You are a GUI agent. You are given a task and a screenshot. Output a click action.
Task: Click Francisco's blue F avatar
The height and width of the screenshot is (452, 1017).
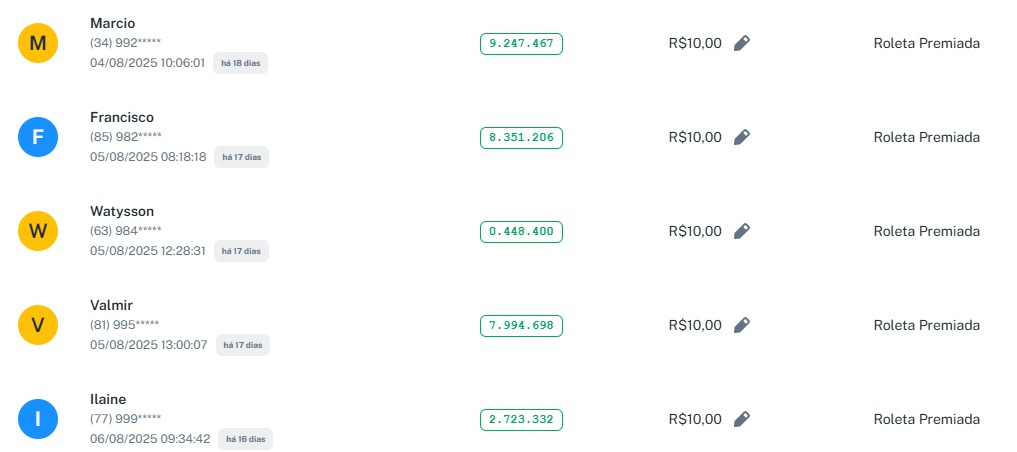pos(38,137)
